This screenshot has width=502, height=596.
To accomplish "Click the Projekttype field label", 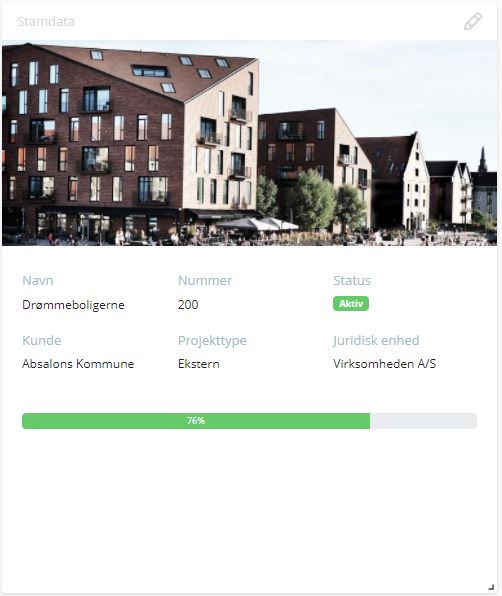I will click(x=212, y=341).
